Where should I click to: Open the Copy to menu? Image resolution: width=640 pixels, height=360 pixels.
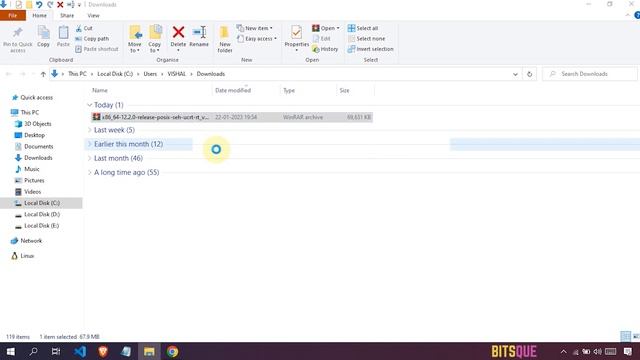tap(155, 39)
